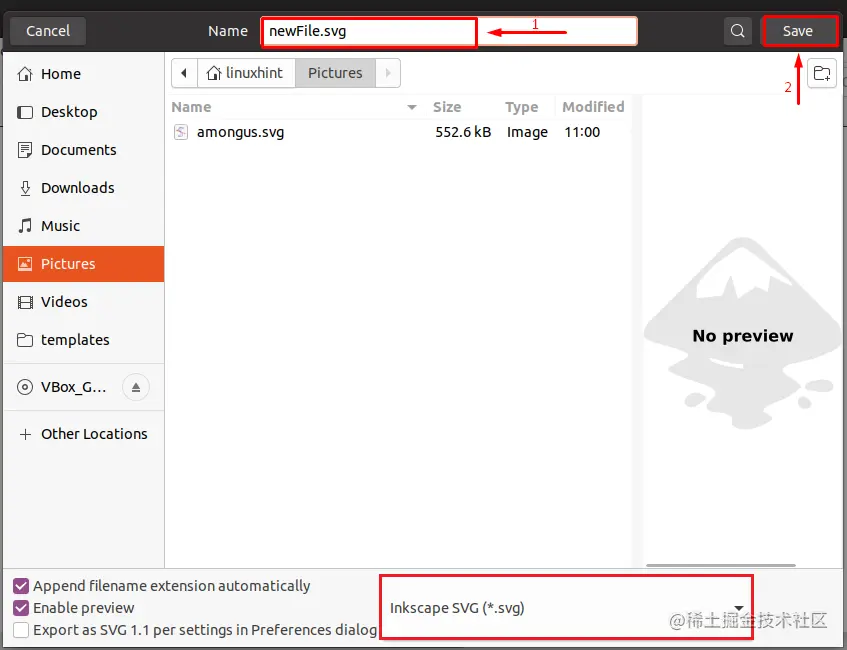Enable Export as SVG 1.1 option
Viewport: 847px width, 650px height.
[x=21, y=630]
